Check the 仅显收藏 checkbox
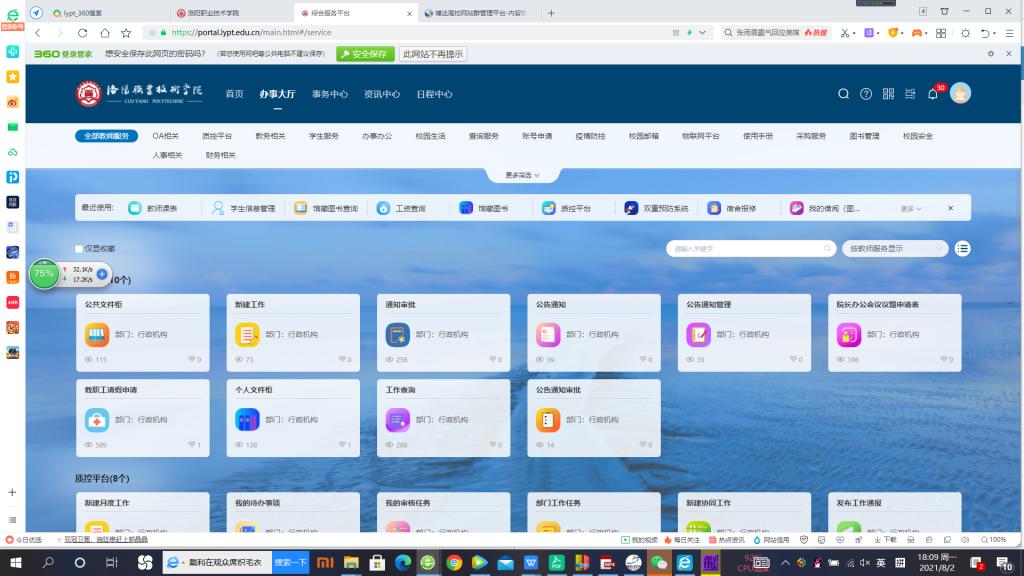1024x576 pixels. tap(79, 248)
